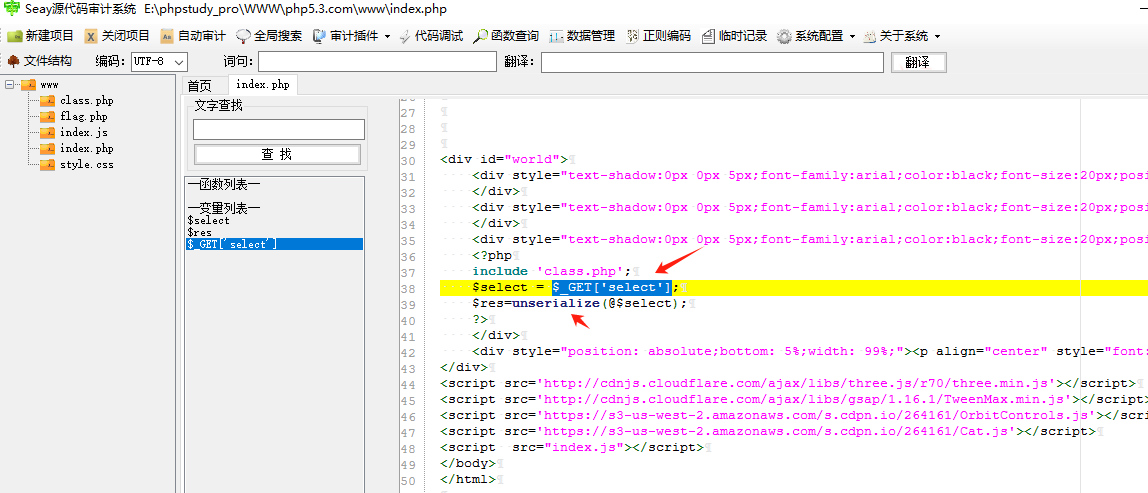The width and height of the screenshot is (1148, 493).
Task: Click the 正则编码 toolbar icon
Action: point(633,36)
